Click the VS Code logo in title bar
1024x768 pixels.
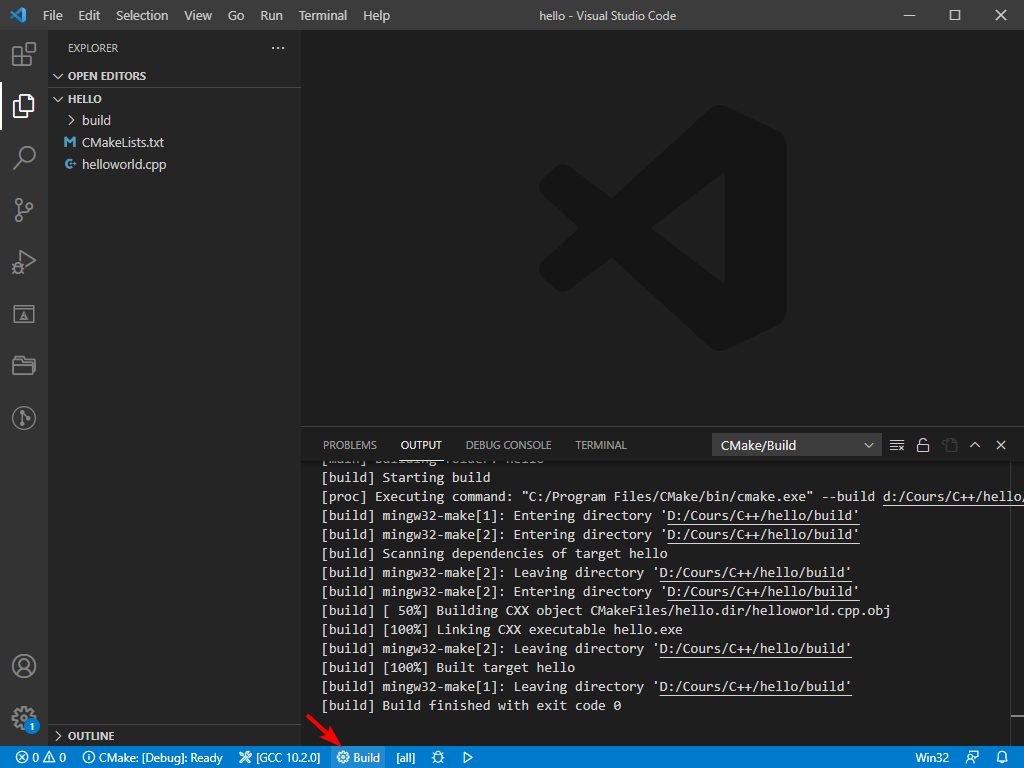18,15
